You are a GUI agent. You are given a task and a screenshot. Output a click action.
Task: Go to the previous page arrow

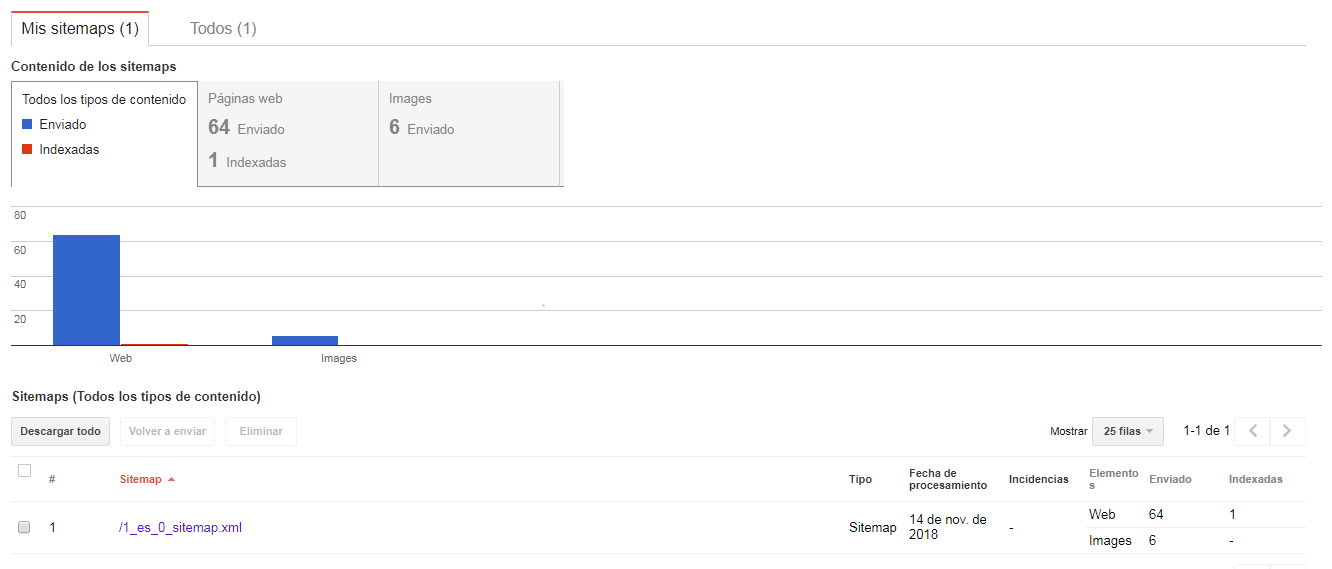point(1252,431)
